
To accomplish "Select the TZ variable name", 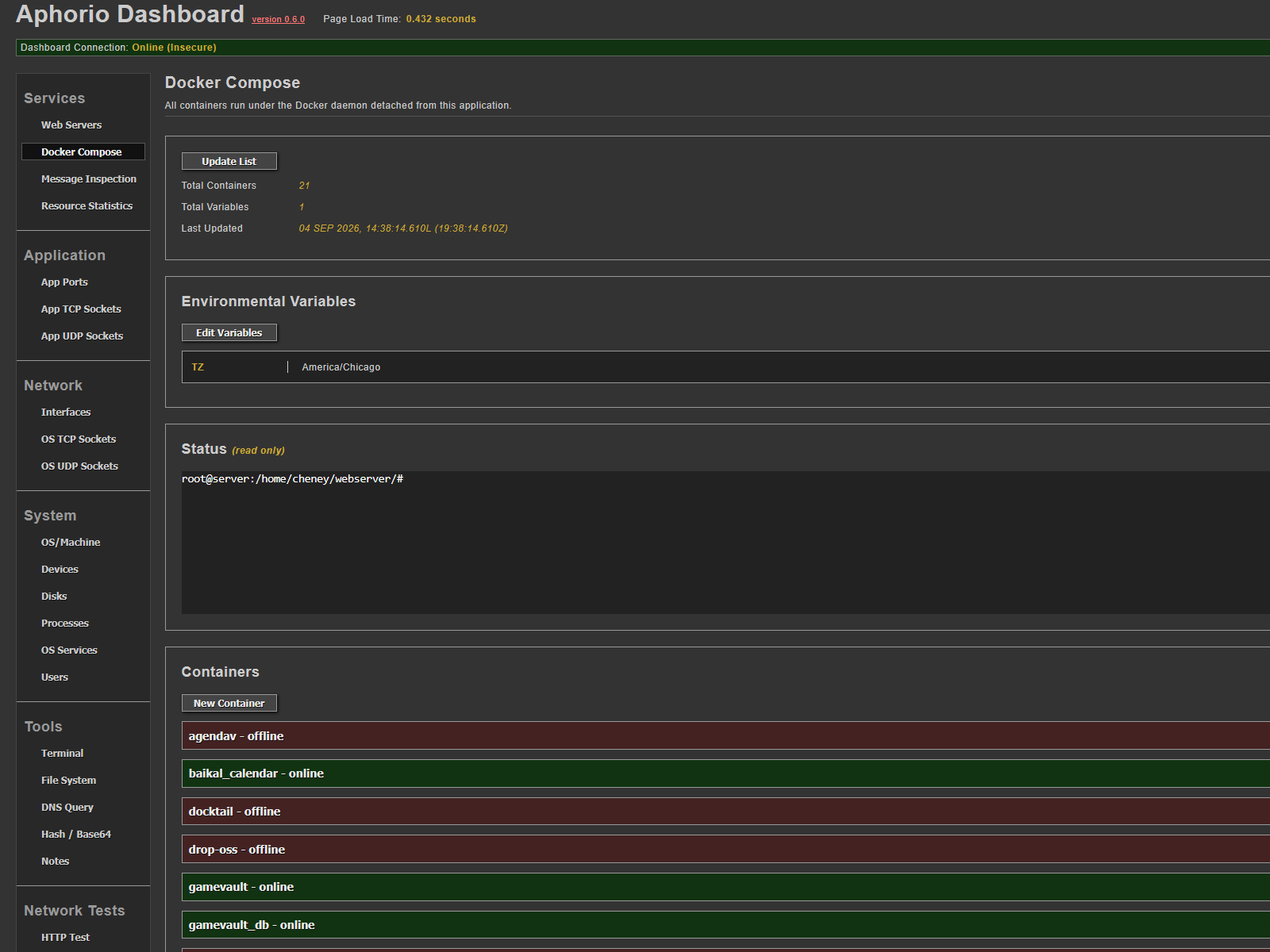I will [198, 367].
